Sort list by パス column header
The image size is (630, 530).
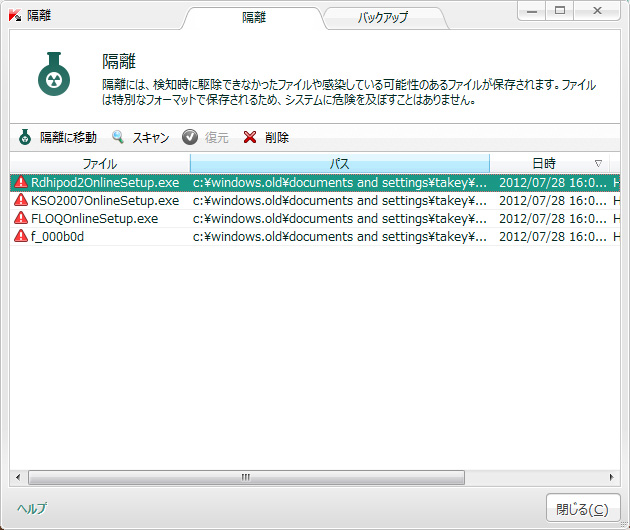(x=339, y=163)
